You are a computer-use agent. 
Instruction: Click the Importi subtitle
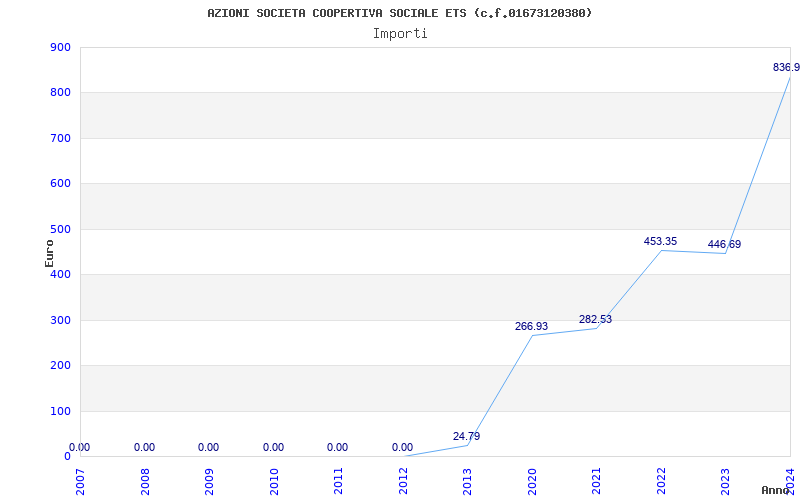[400, 34]
